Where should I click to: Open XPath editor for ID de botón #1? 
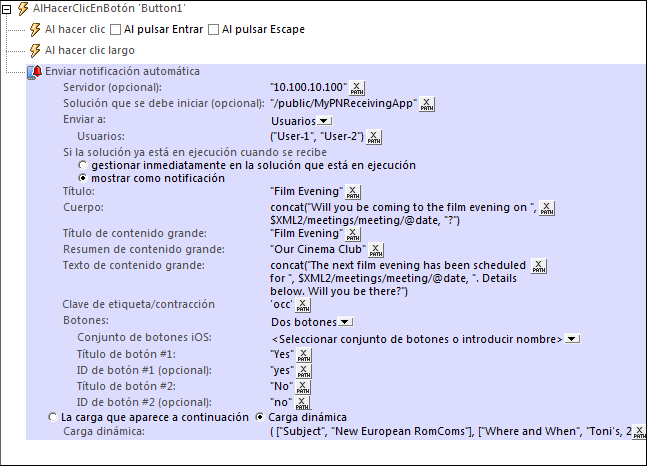[x=304, y=371]
